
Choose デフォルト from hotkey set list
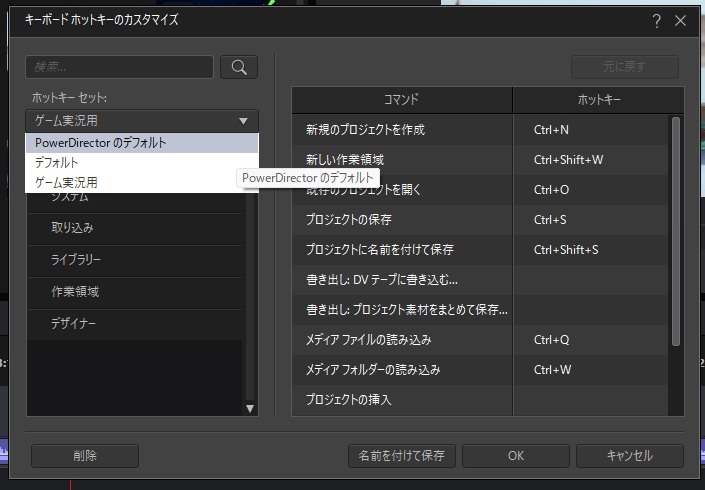[142, 163]
